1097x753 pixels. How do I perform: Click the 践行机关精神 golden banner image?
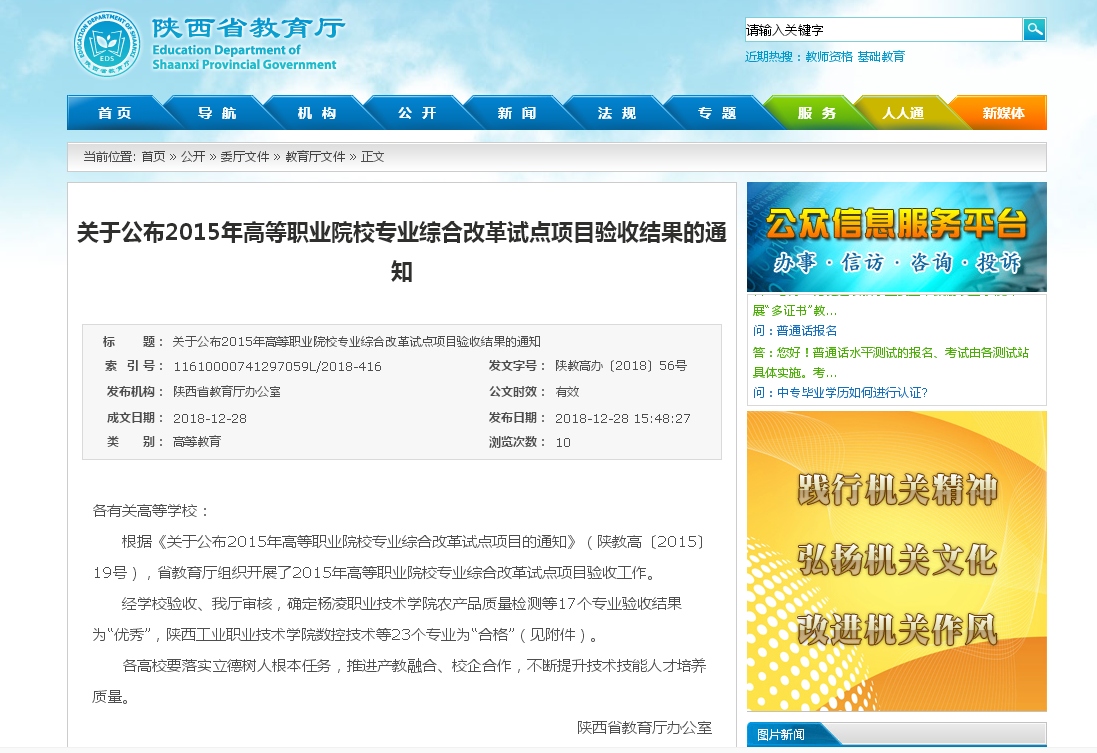[896, 490]
